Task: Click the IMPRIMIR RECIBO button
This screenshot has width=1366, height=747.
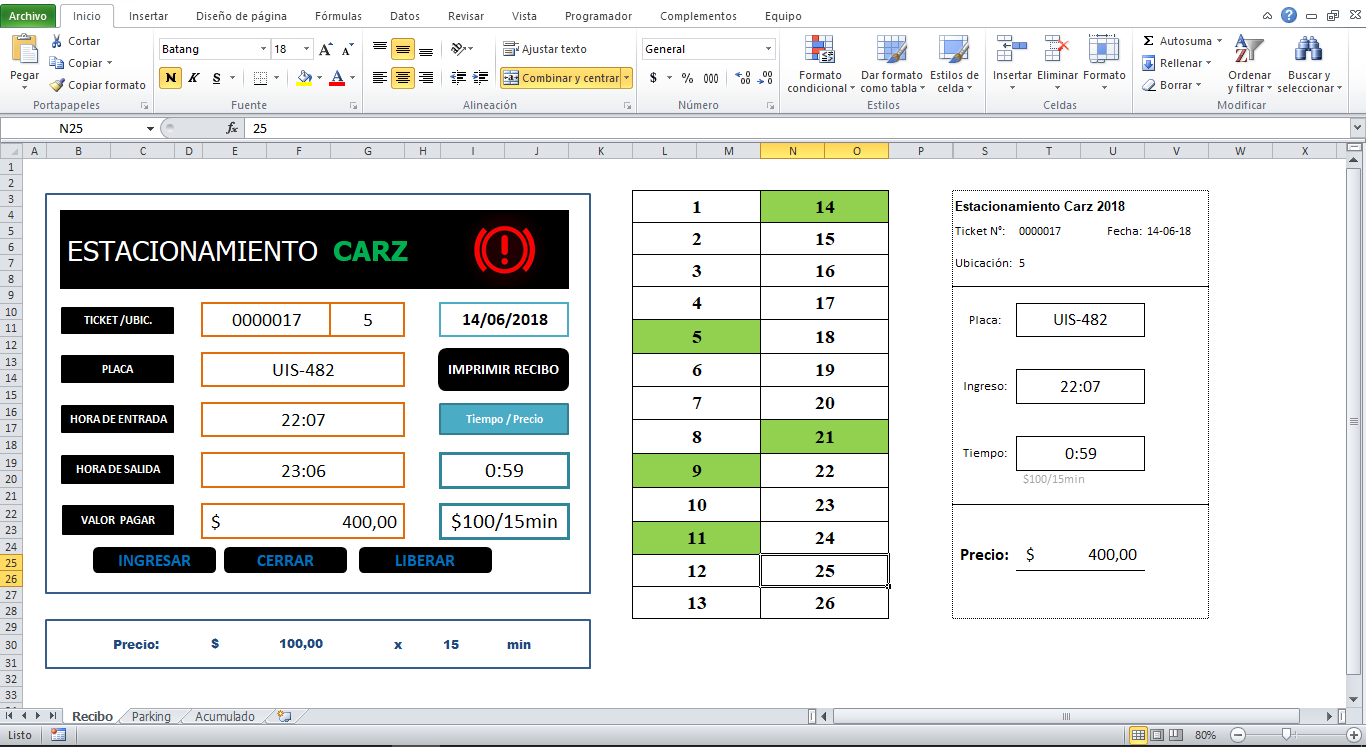Action: click(504, 369)
